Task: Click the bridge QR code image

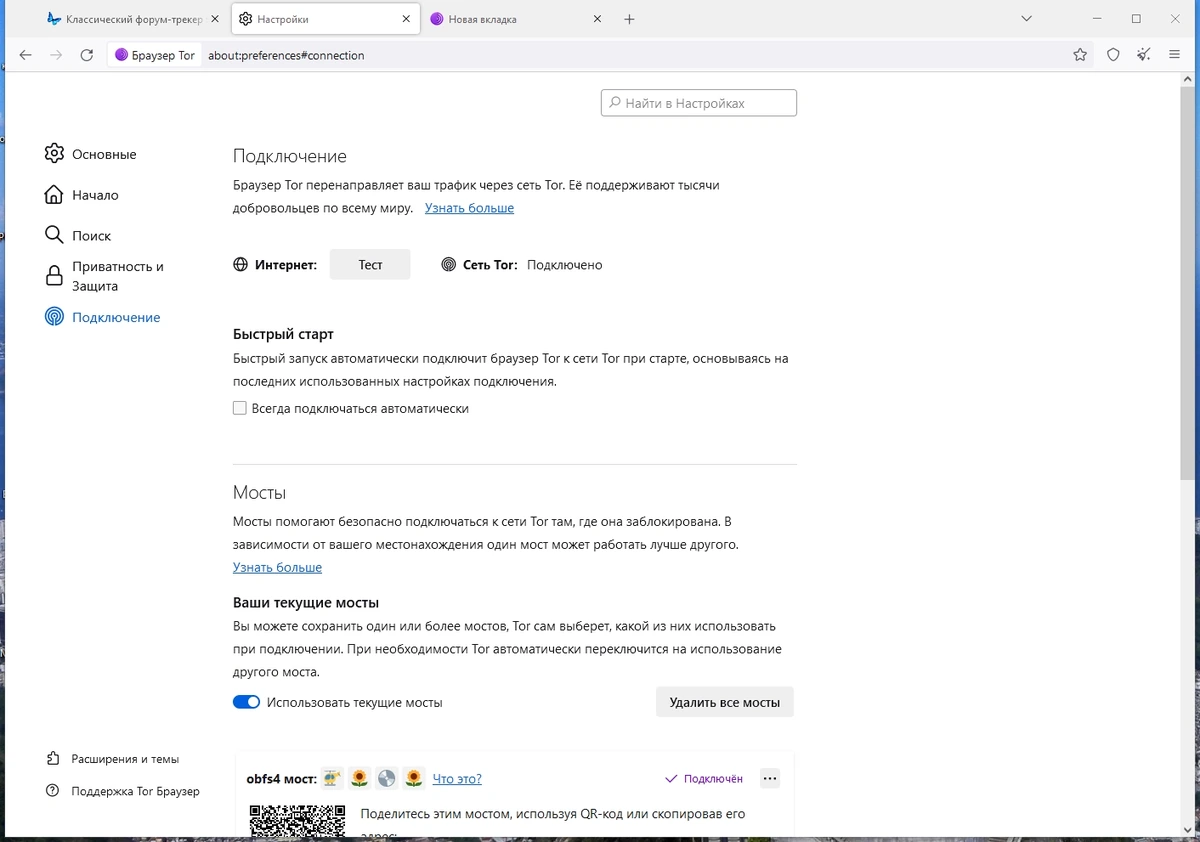Action: [x=297, y=819]
